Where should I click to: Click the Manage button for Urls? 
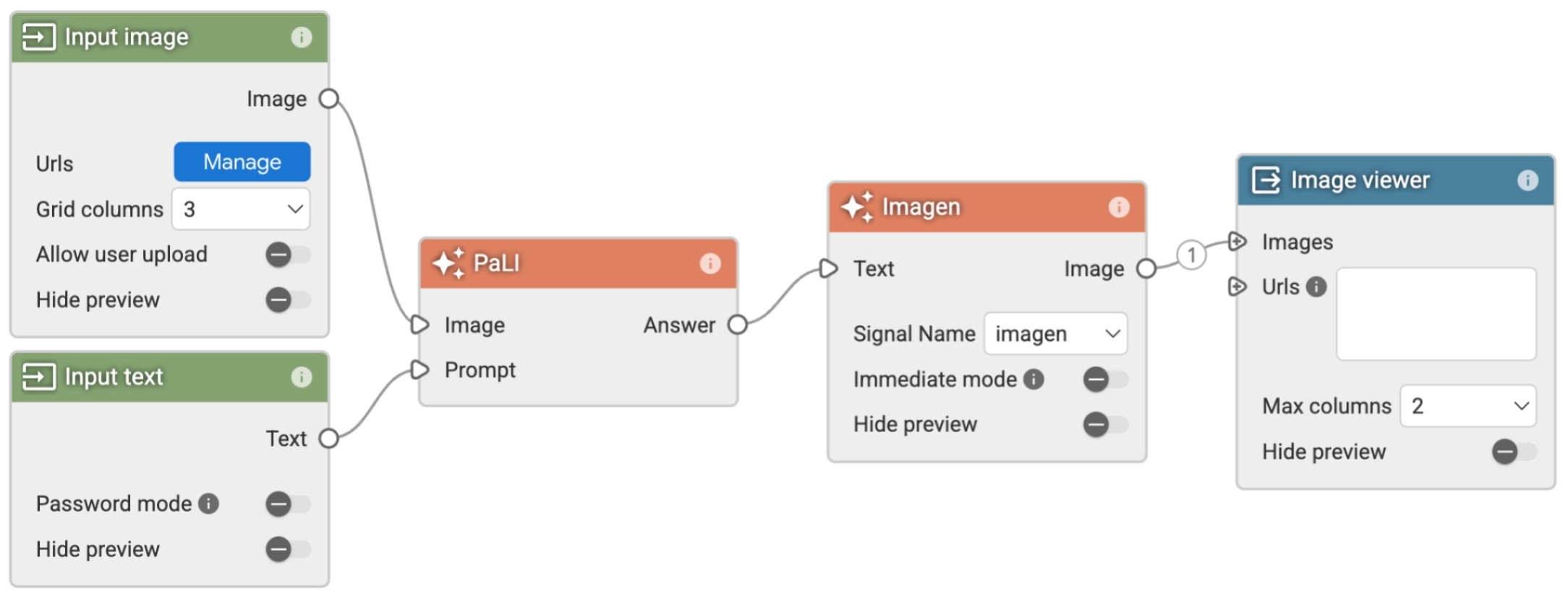[242, 162]
